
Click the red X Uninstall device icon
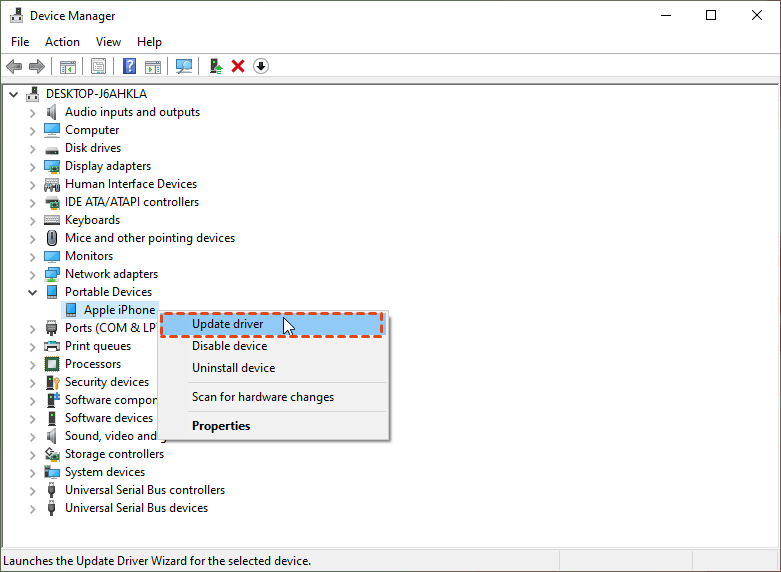238,66
